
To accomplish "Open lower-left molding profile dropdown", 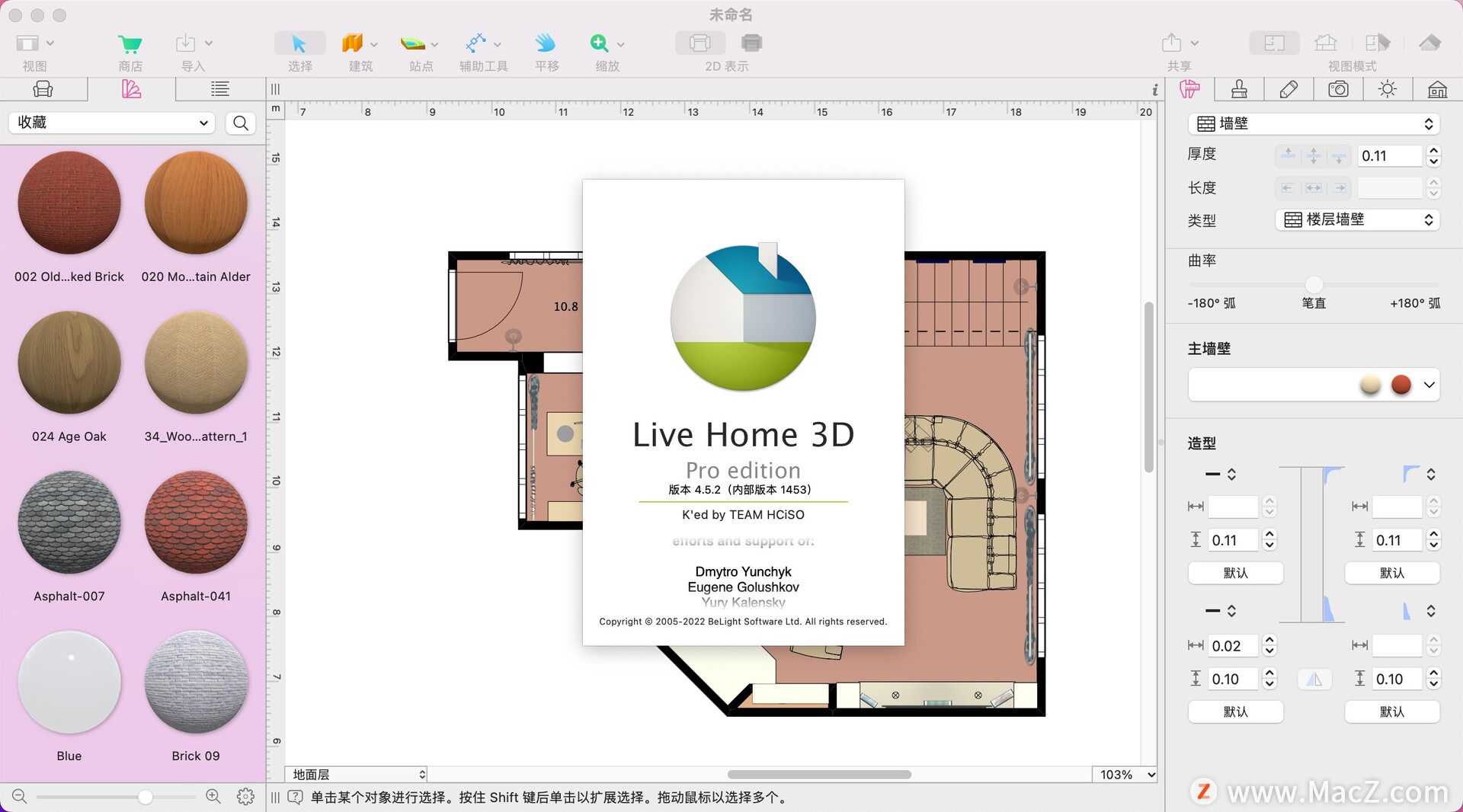I will [x=1220, y=610].
